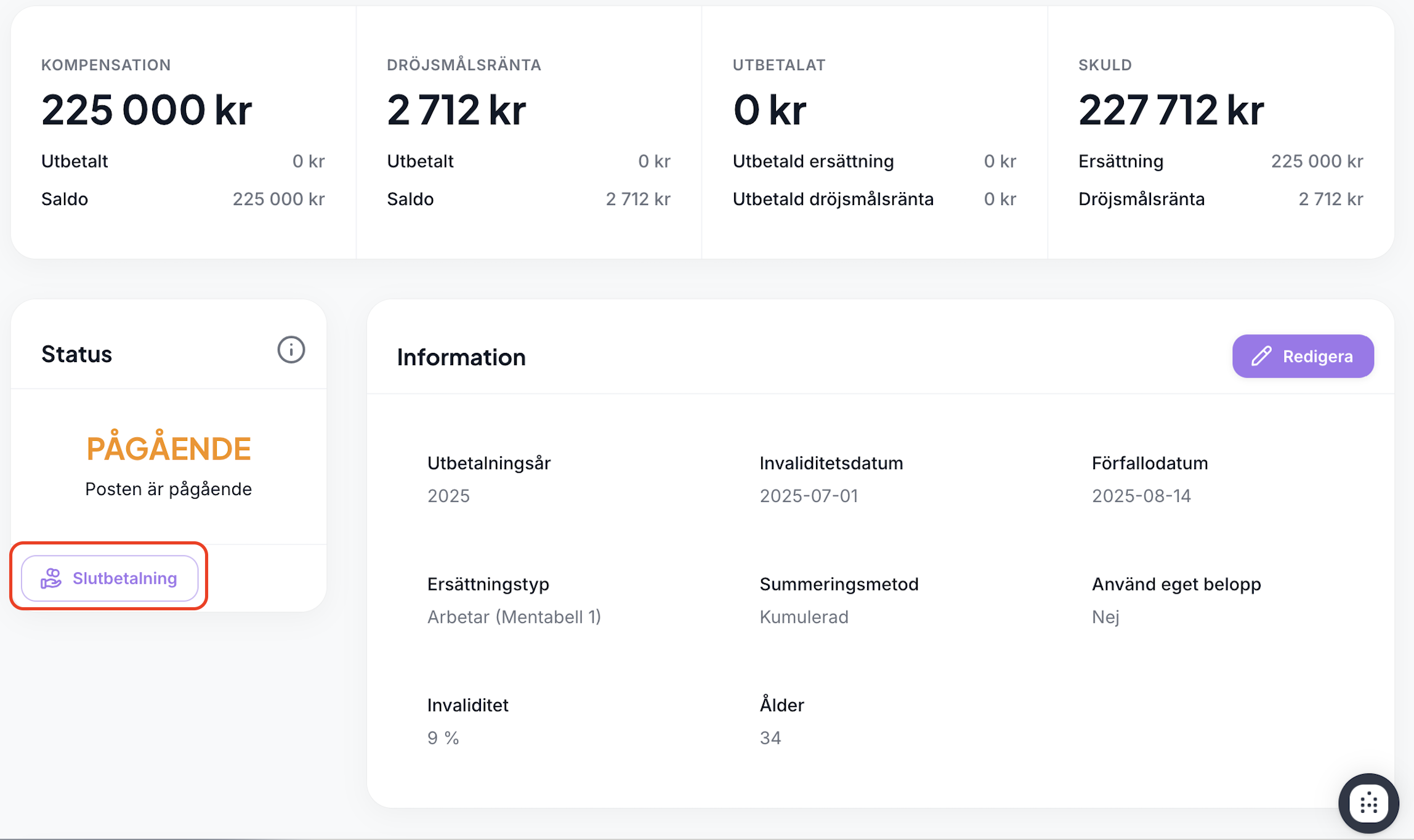Click the Kompensation 225 000 kr amount
Image resolution: width=1414 pixels, height=840 pixels.
click(x=147, y=110)
